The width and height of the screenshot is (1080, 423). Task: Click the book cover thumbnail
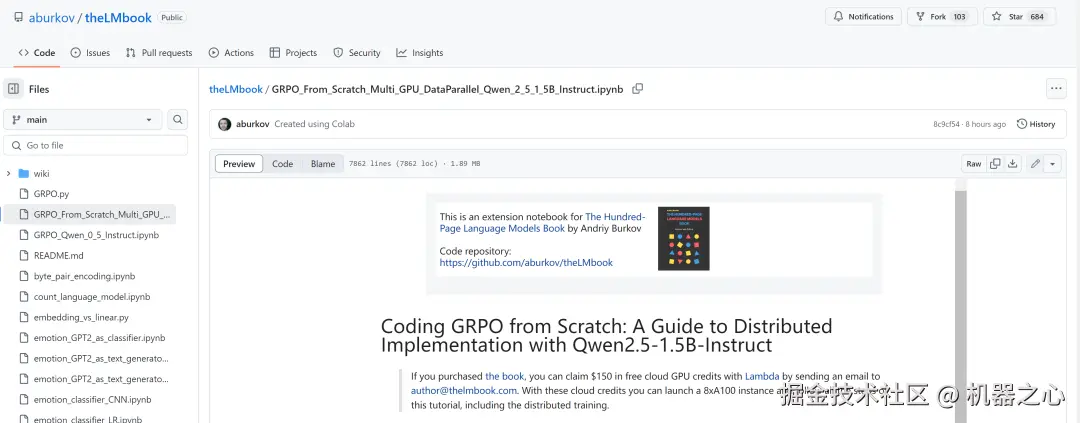(x=683, y=238)
